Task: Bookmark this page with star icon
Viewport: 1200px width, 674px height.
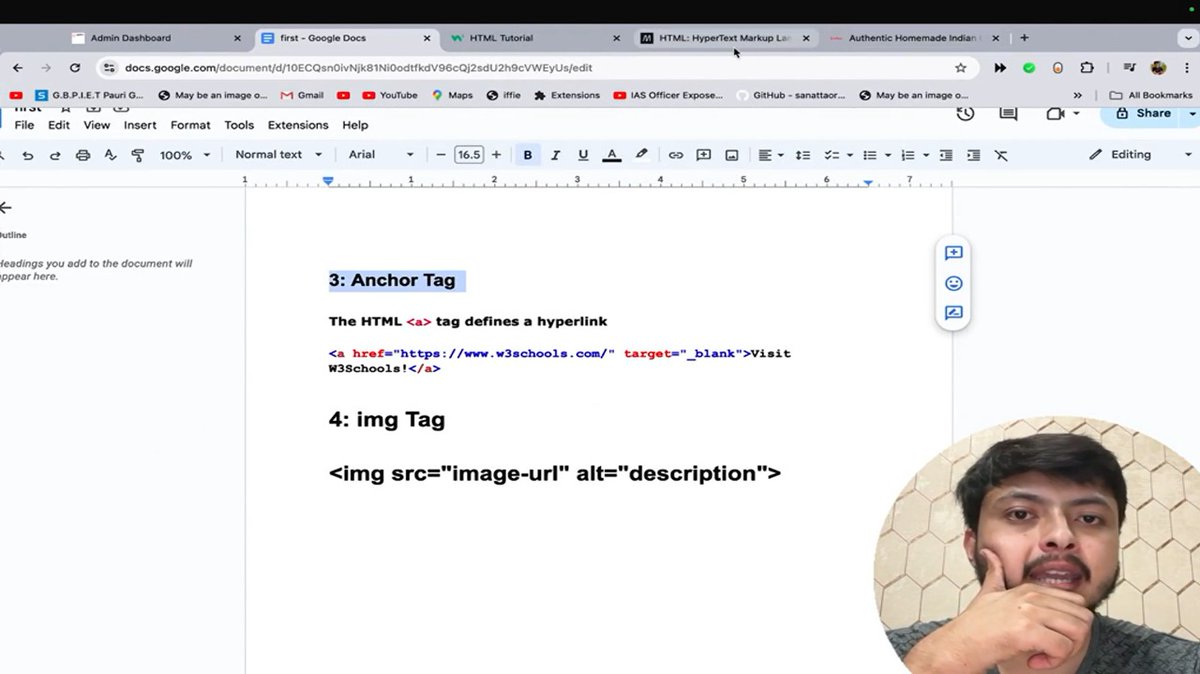Action: coord(961,68)
